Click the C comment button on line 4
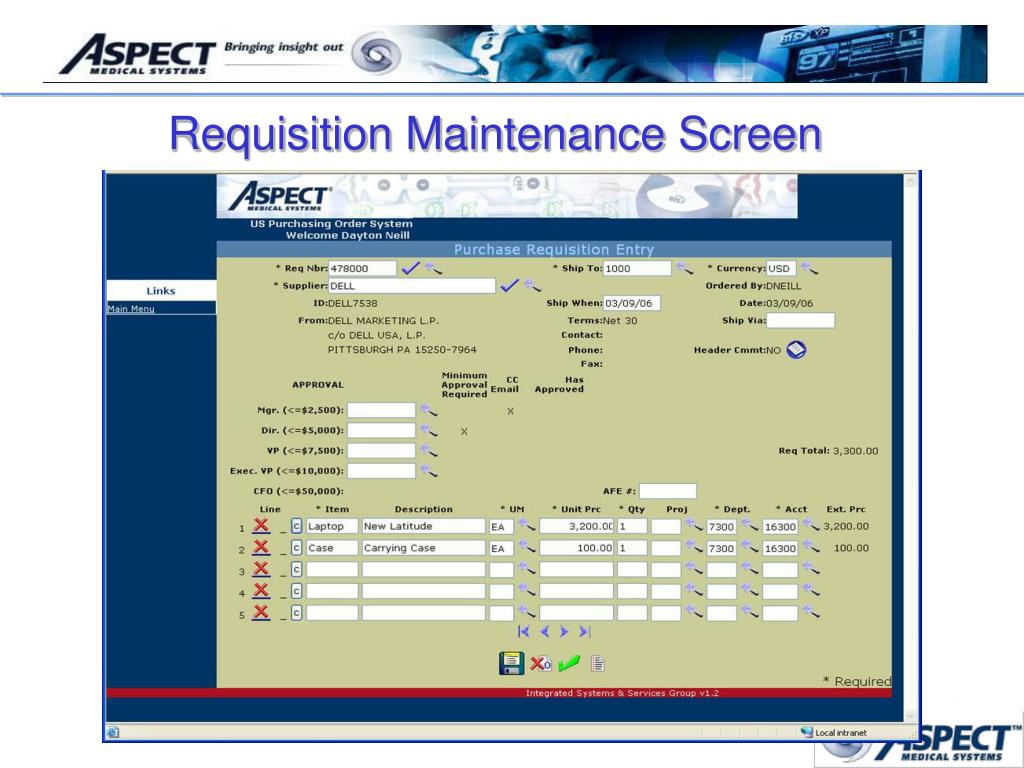 coord(296,591)
